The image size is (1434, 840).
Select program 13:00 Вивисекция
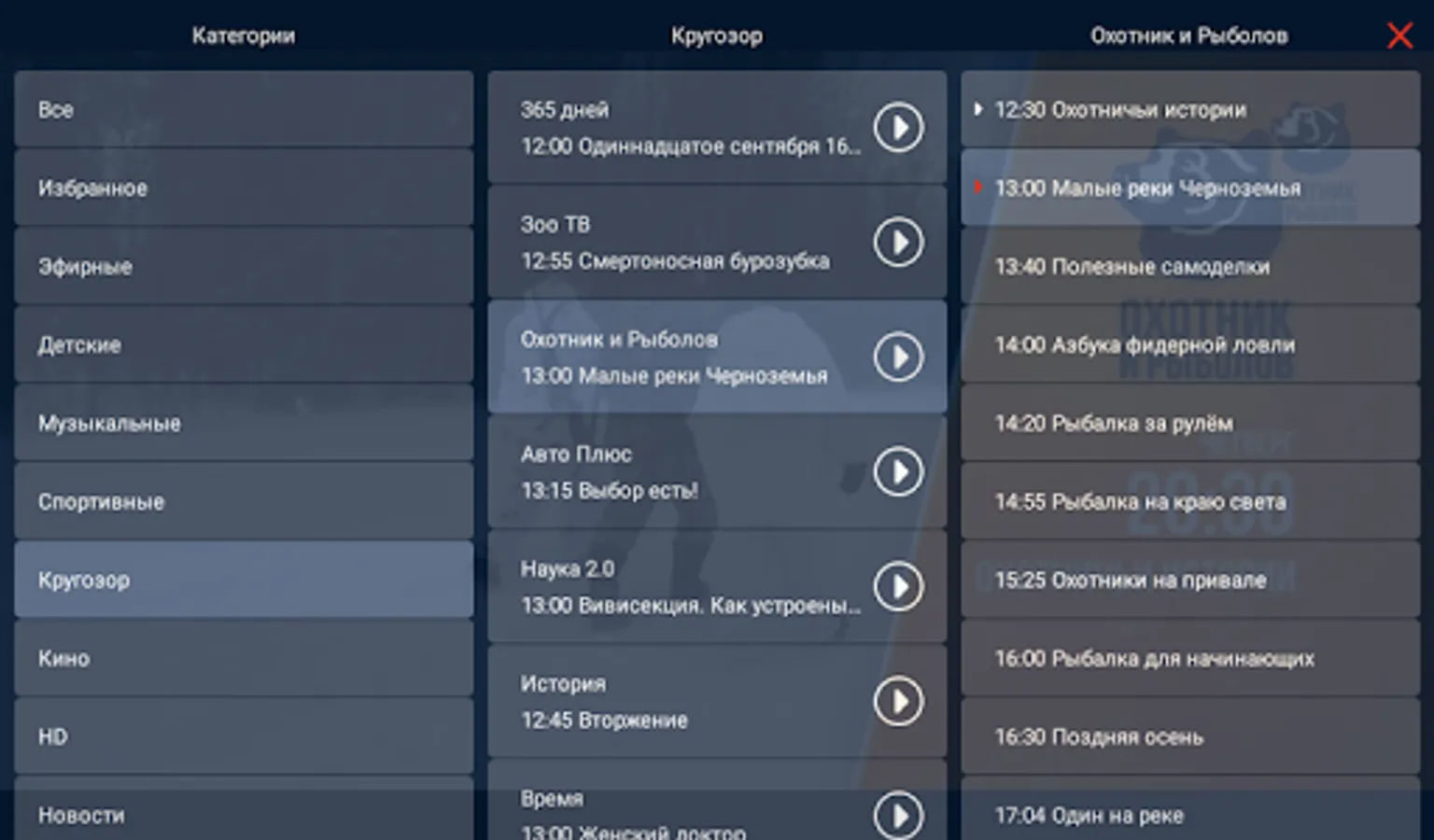point(691,606)
